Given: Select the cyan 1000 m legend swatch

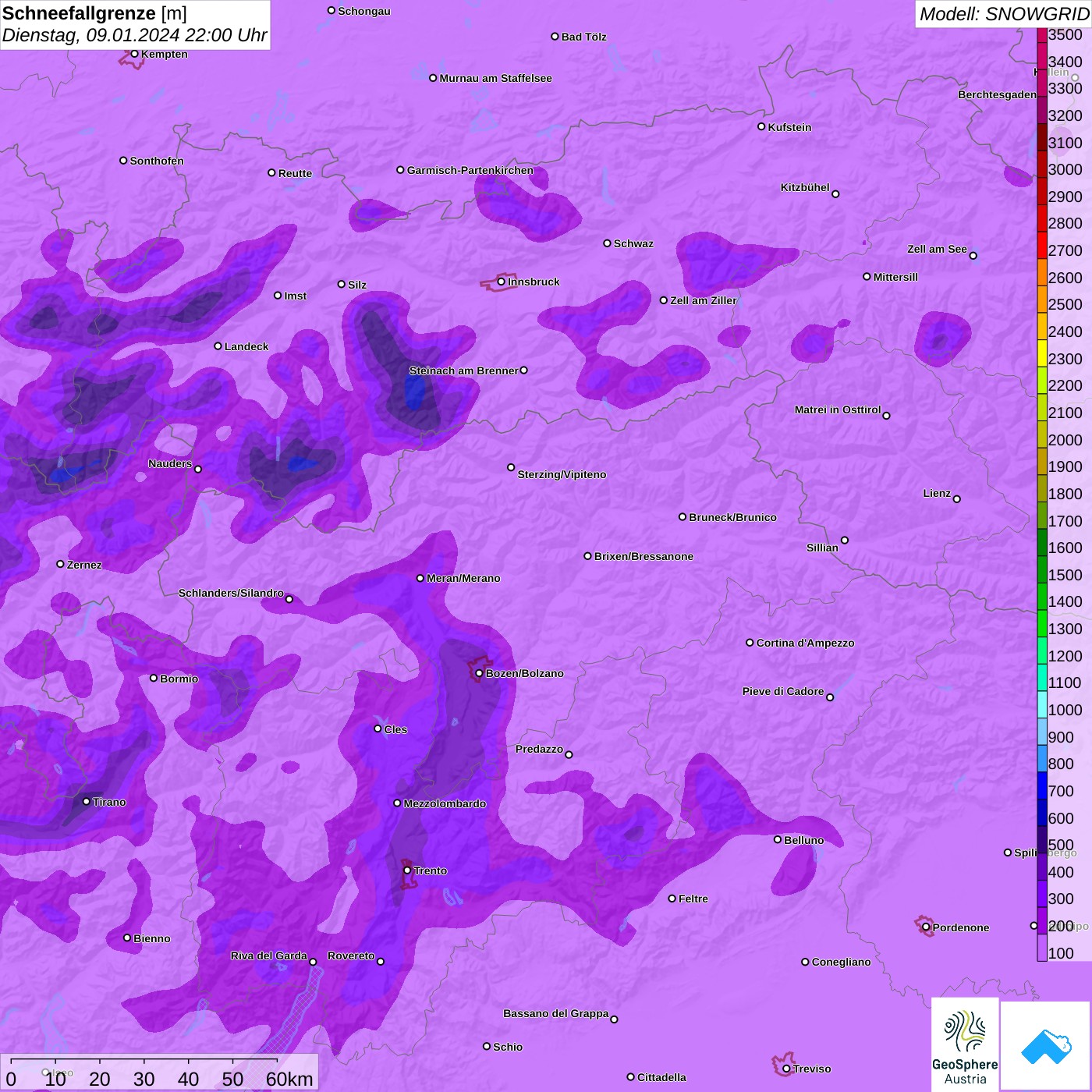Looking at the screenshot, I should (1042, 704).
